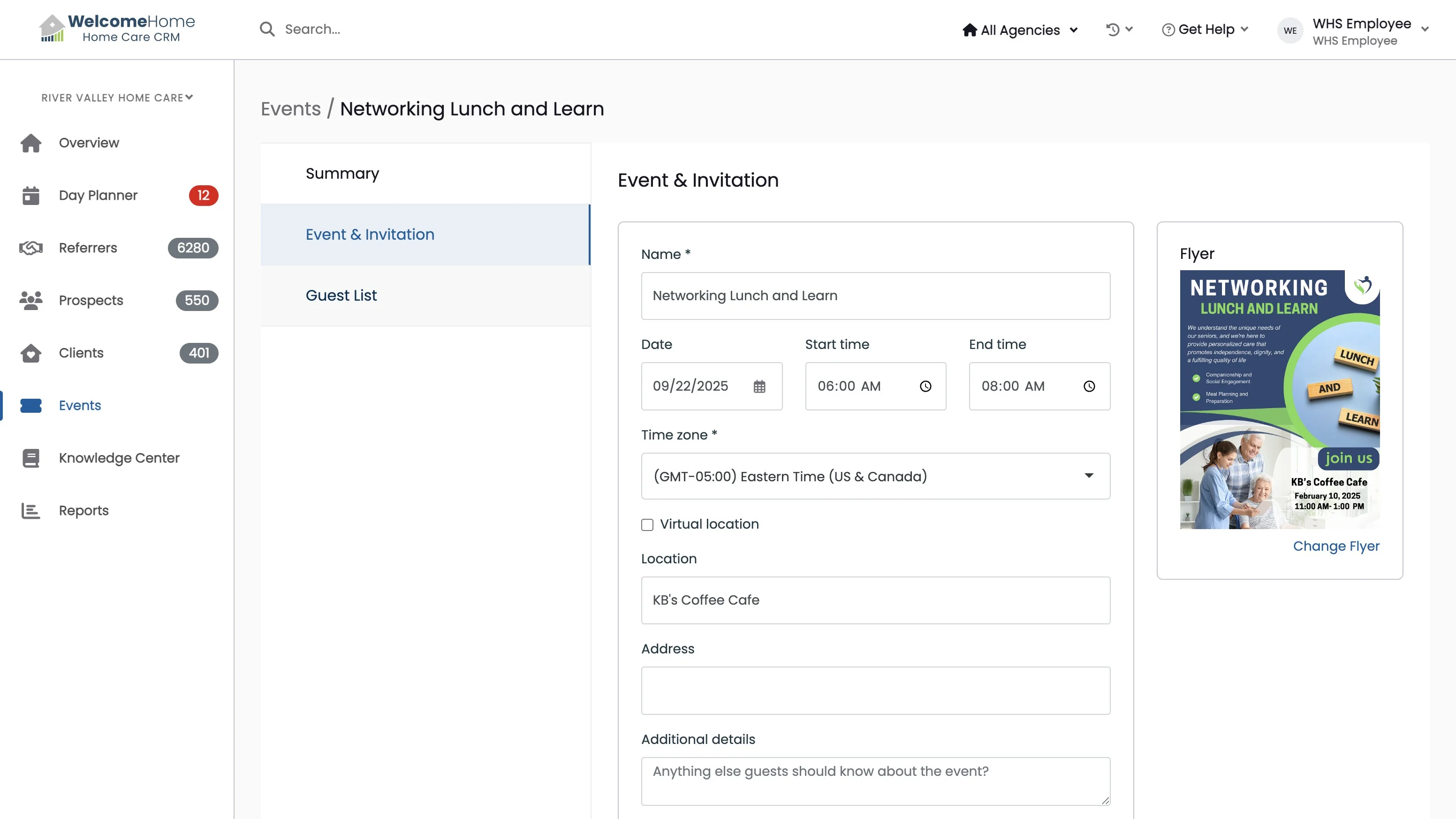Open the date picker calendar icon

coord(759,387)
